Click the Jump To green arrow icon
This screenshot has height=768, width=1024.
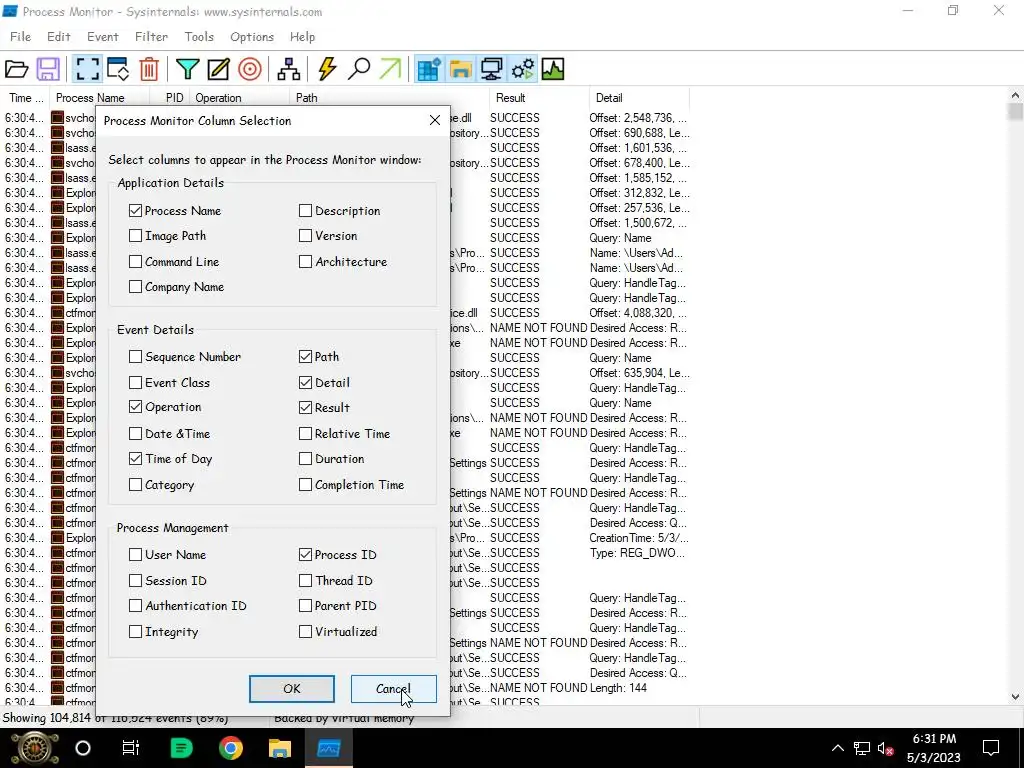390,69
